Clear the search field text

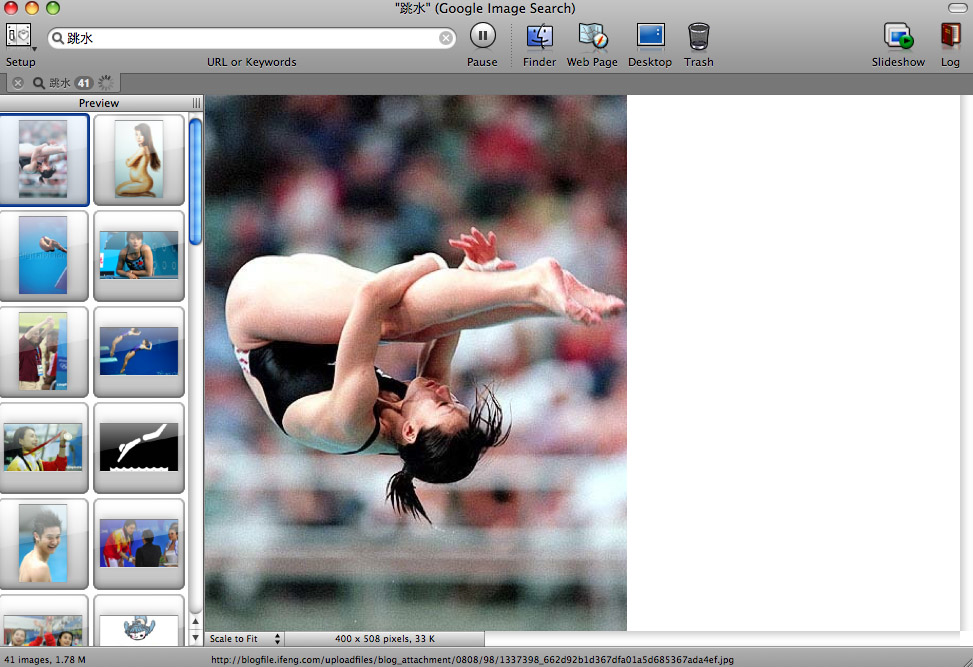(446, 38)
